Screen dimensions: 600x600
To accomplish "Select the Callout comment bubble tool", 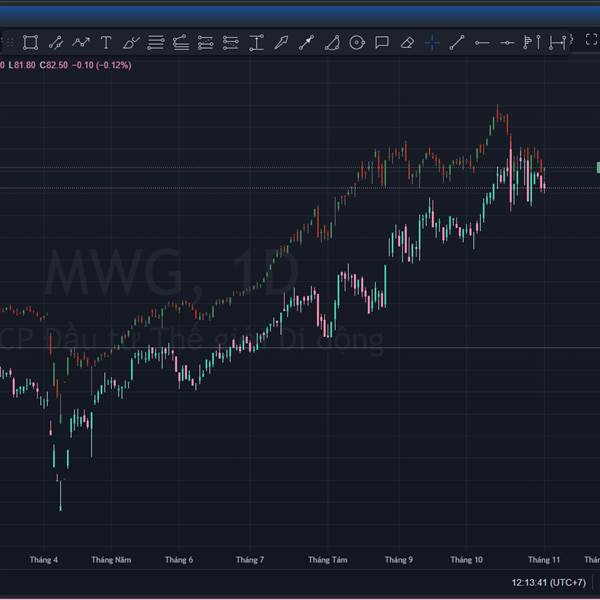I will pos(382,42).
